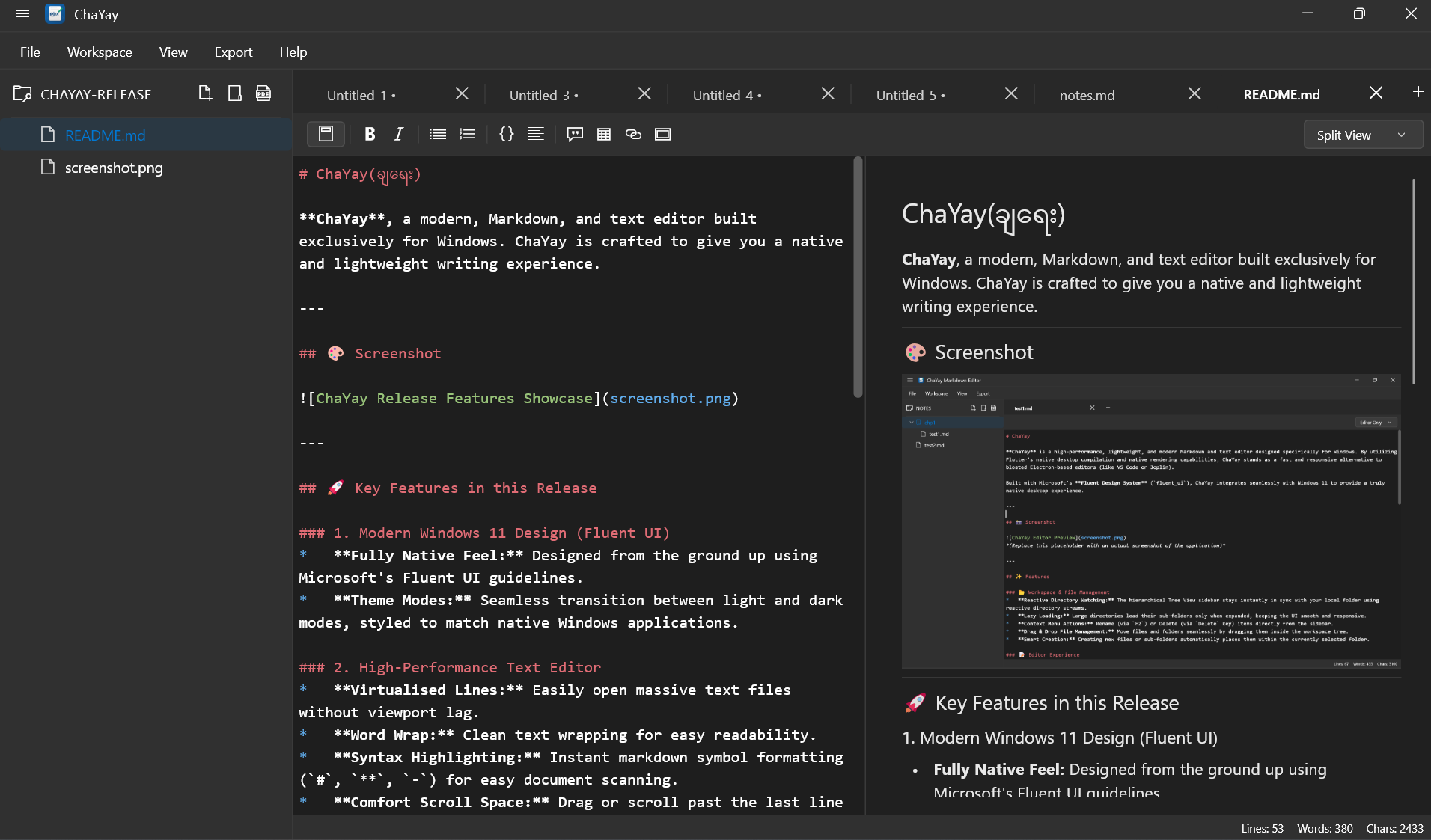
Task: Open the View menu
Action: 173,52
